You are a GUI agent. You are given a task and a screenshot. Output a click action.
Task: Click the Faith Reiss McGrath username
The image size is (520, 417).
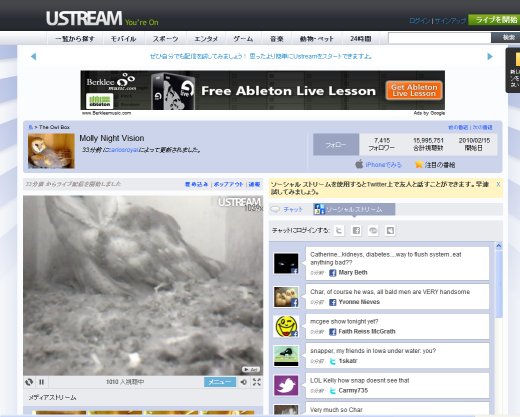point(367,331)
